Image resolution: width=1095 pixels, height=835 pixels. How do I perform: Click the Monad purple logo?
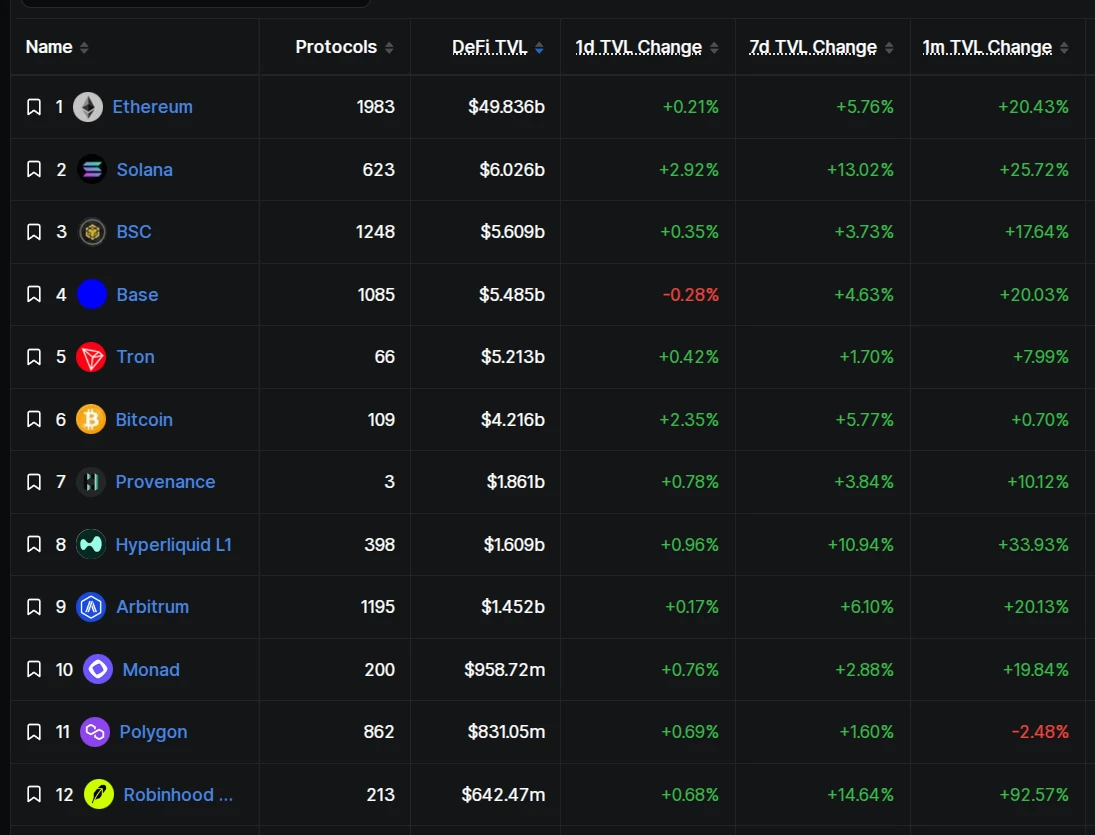pyautogui.click(x=98, y=670)
